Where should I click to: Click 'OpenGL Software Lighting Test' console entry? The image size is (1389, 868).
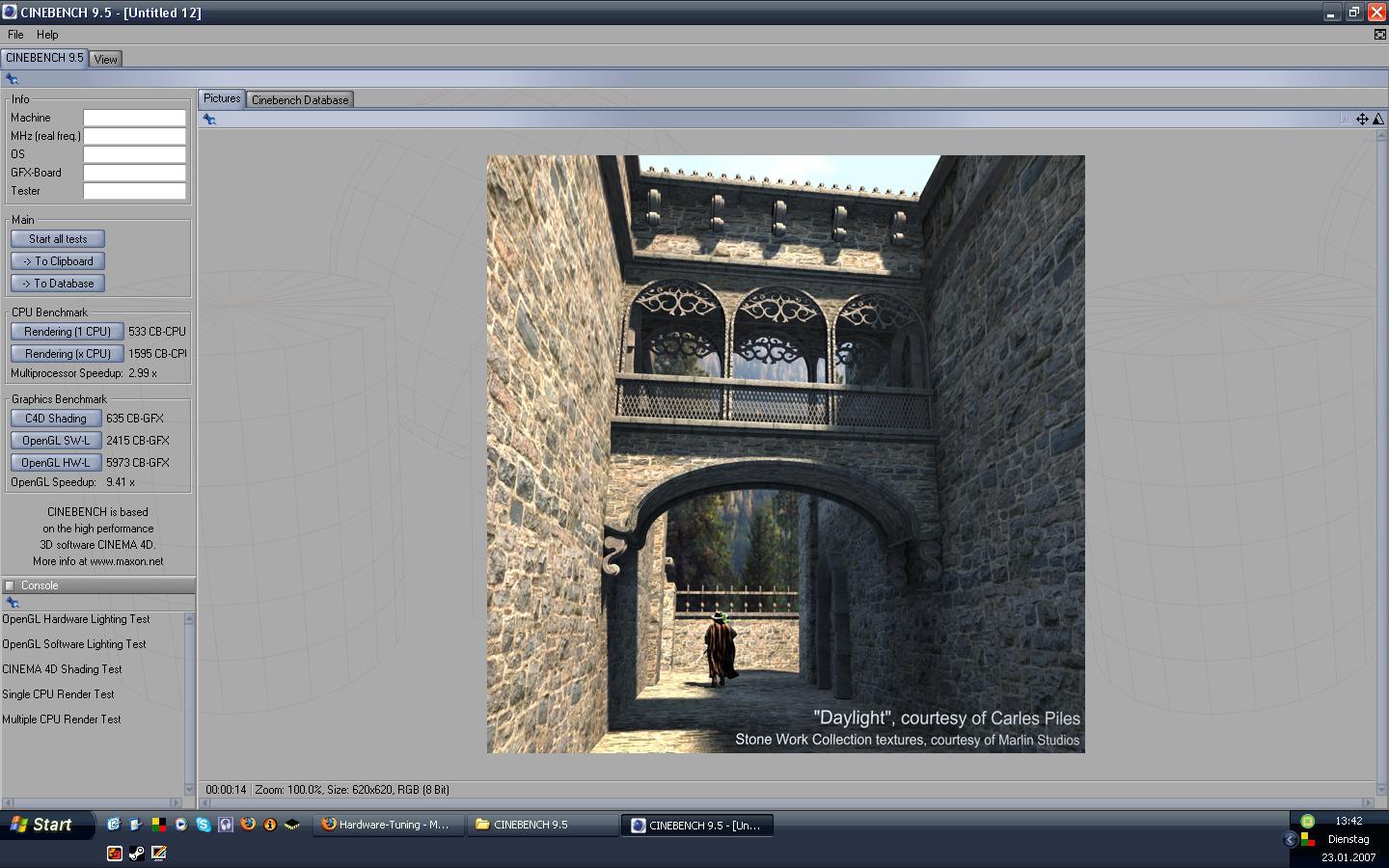74,644
